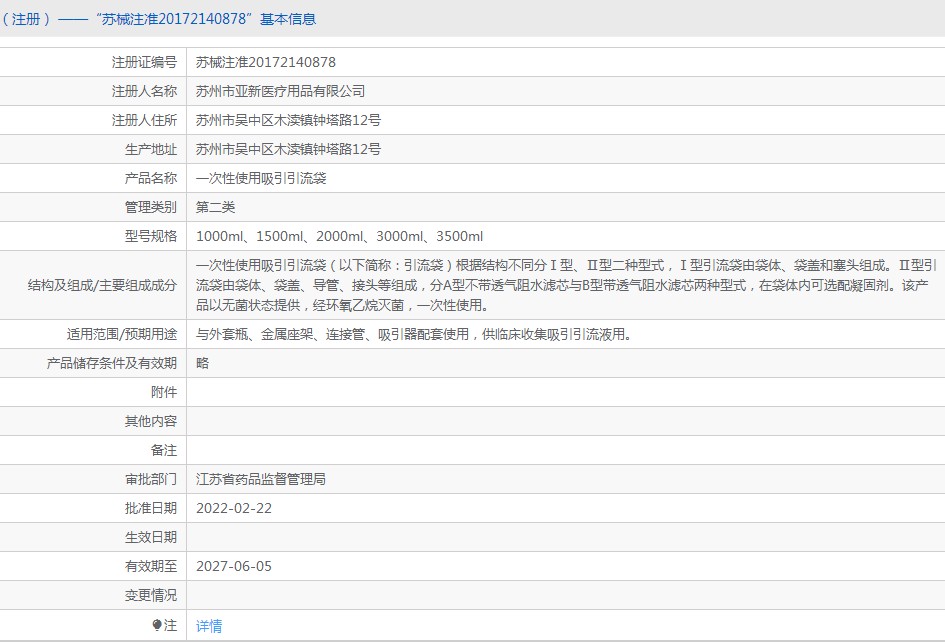Click the 其他内容 label
This screenshot has height=644, width=945.
[151, 421]
